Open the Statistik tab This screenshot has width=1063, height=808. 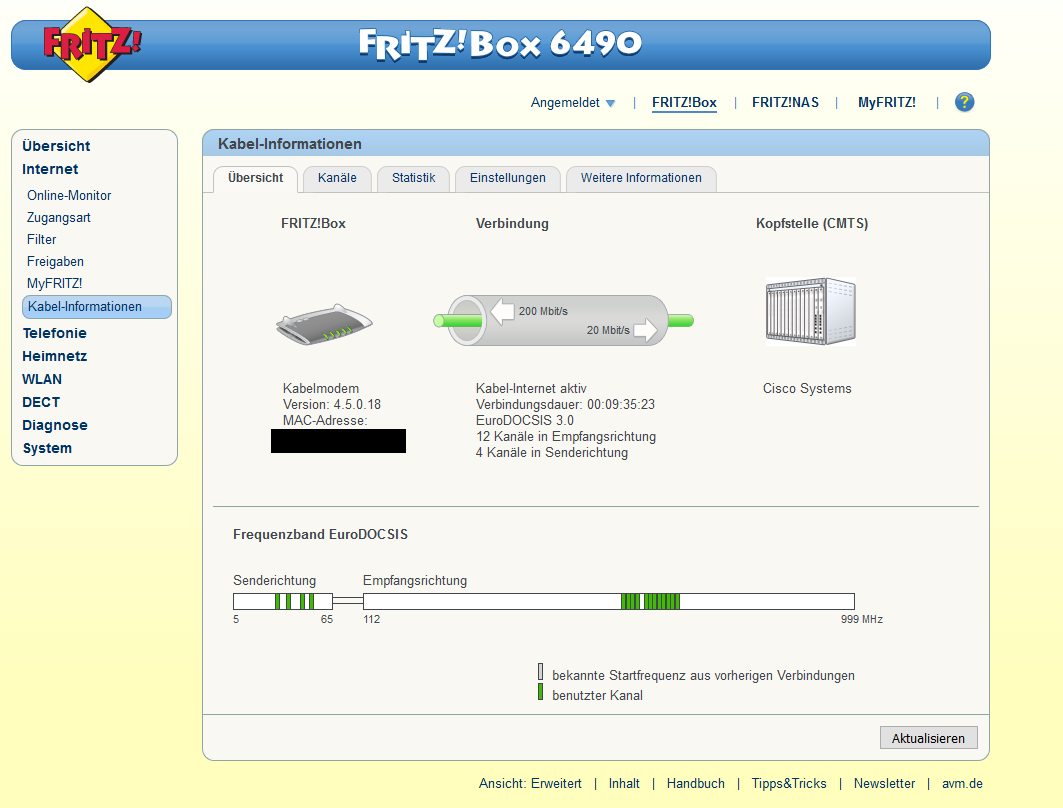pyautogui.click(x=413, y=178)
